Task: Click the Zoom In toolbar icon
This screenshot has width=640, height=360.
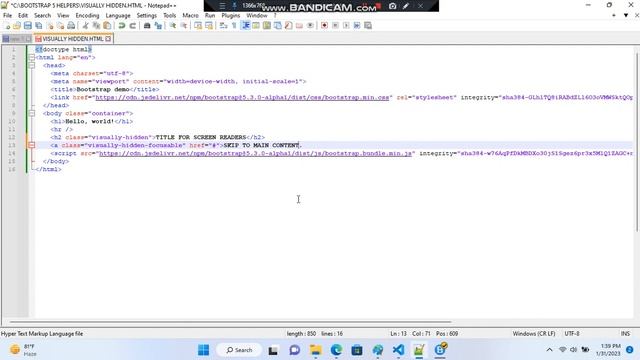Action: [x=173, y=25]
